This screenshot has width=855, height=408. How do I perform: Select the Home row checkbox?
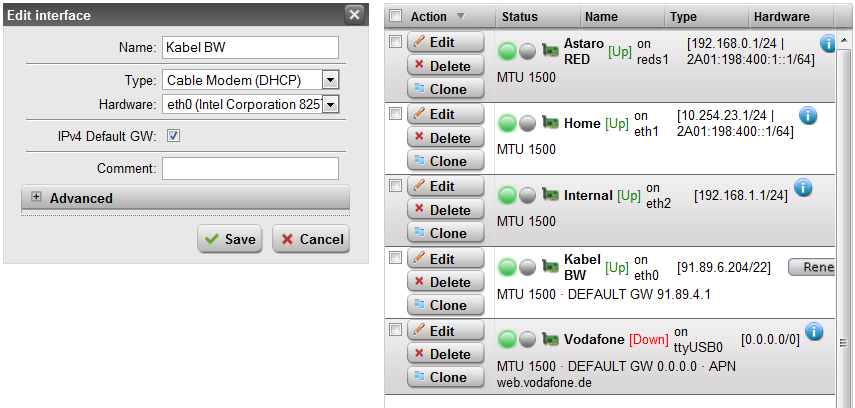[396, 113]
